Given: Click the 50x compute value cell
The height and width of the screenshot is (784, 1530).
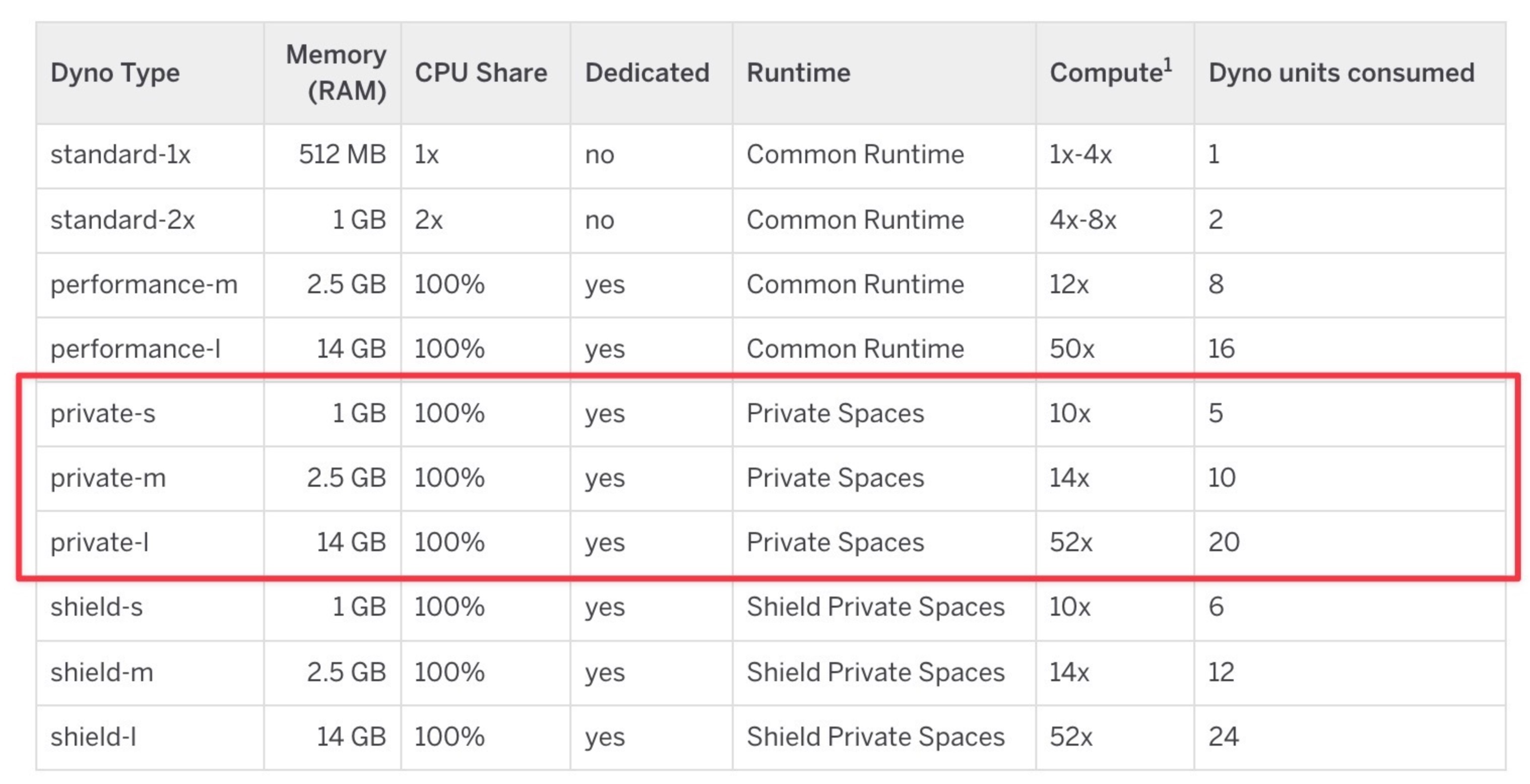Looking at the screenshot, I should coord(1071,349).
